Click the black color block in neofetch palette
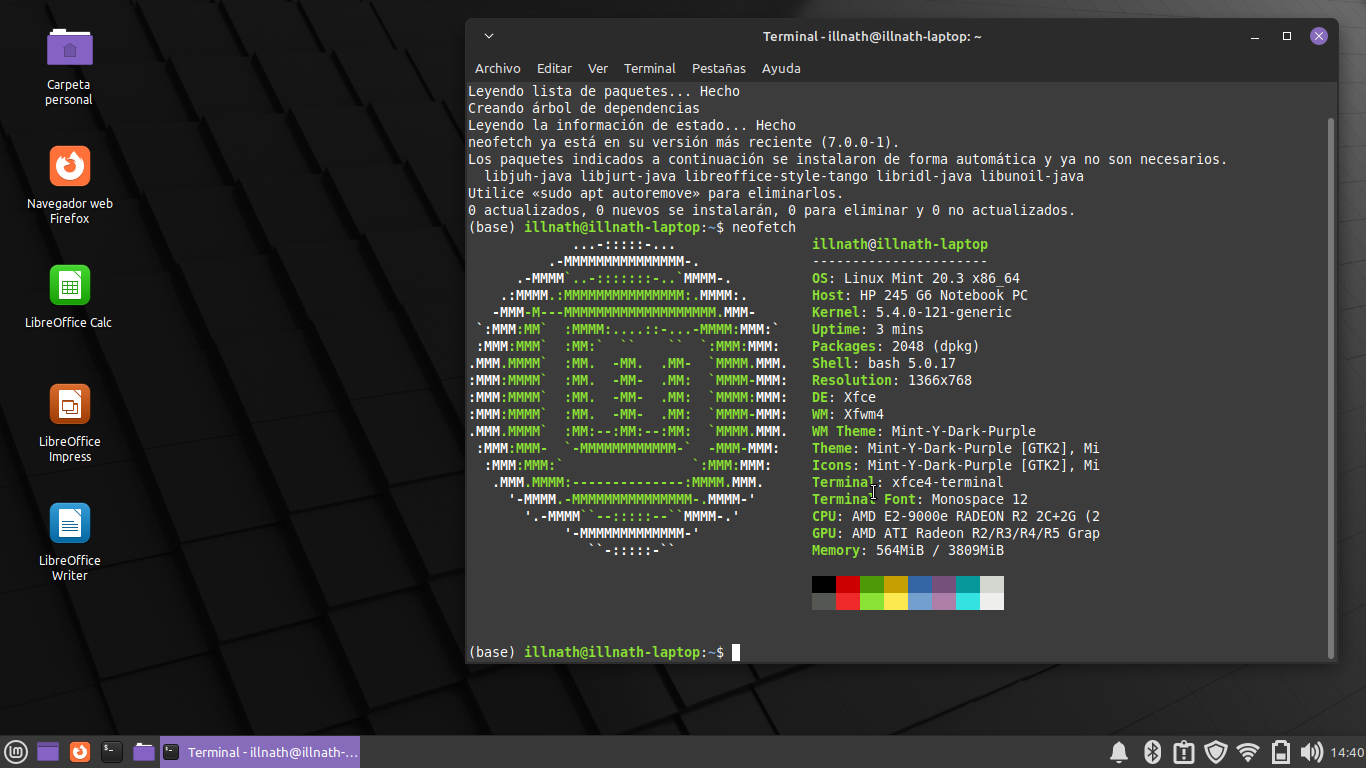This screenshot has width=1366, height=768. pos(824,584)
